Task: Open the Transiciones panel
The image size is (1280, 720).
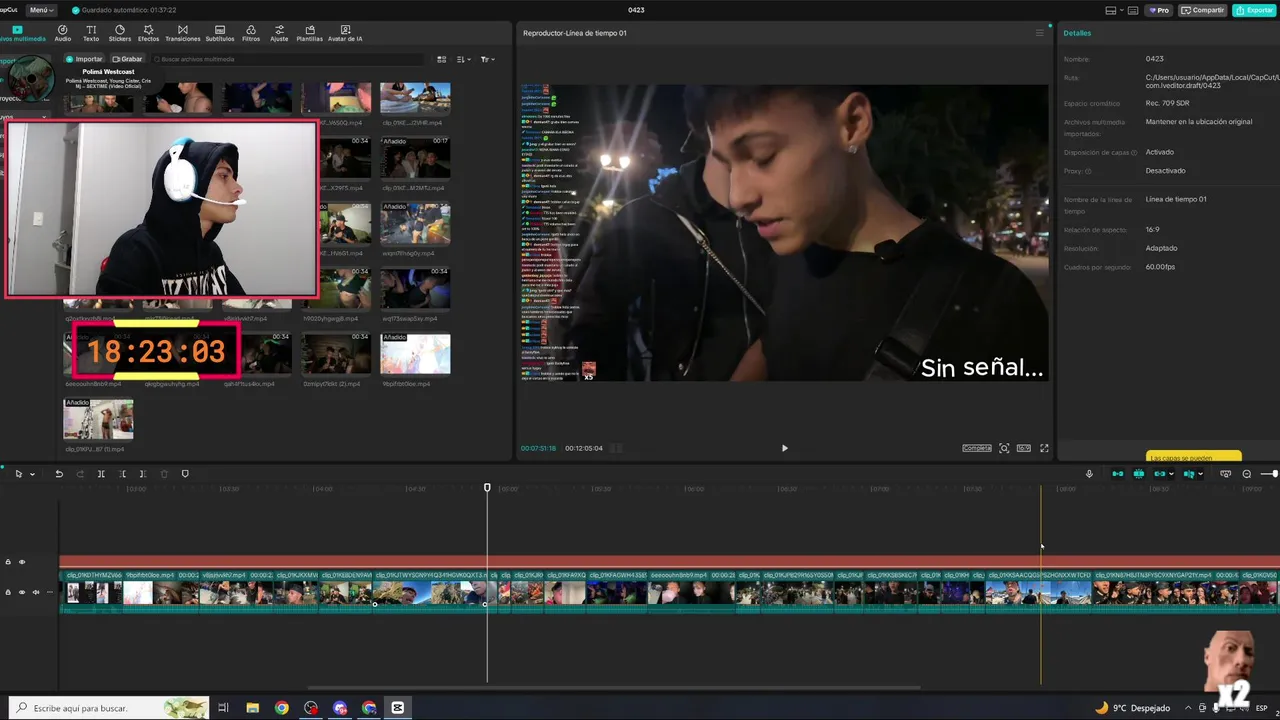Action: coord(182,33)
